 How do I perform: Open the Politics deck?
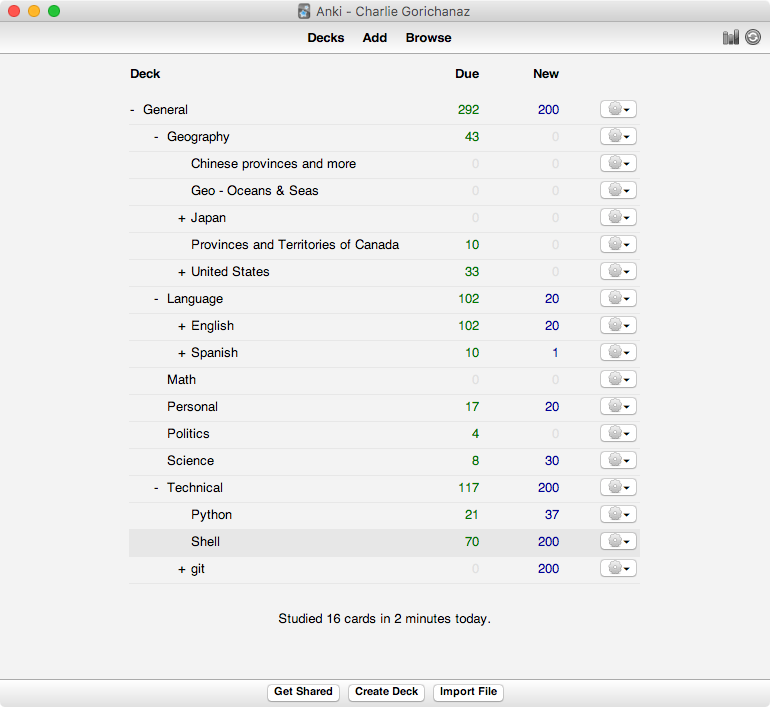point(188,434)
